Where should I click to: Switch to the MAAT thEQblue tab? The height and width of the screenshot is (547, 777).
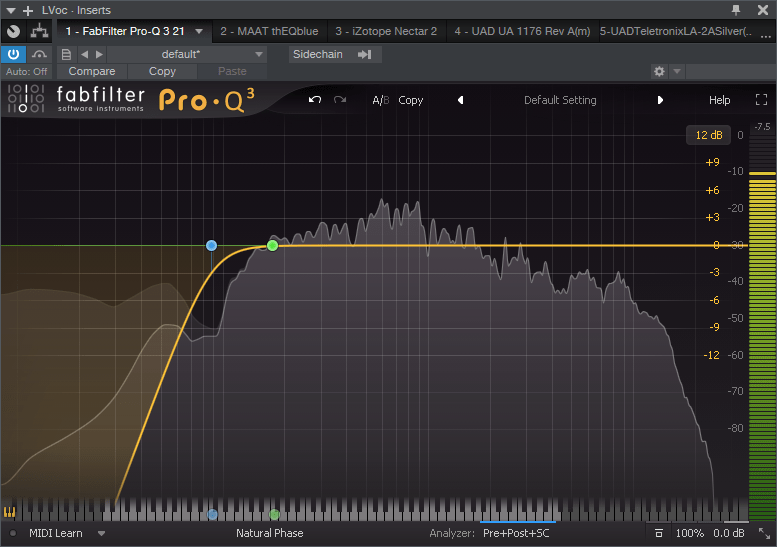tap(269, 31)
